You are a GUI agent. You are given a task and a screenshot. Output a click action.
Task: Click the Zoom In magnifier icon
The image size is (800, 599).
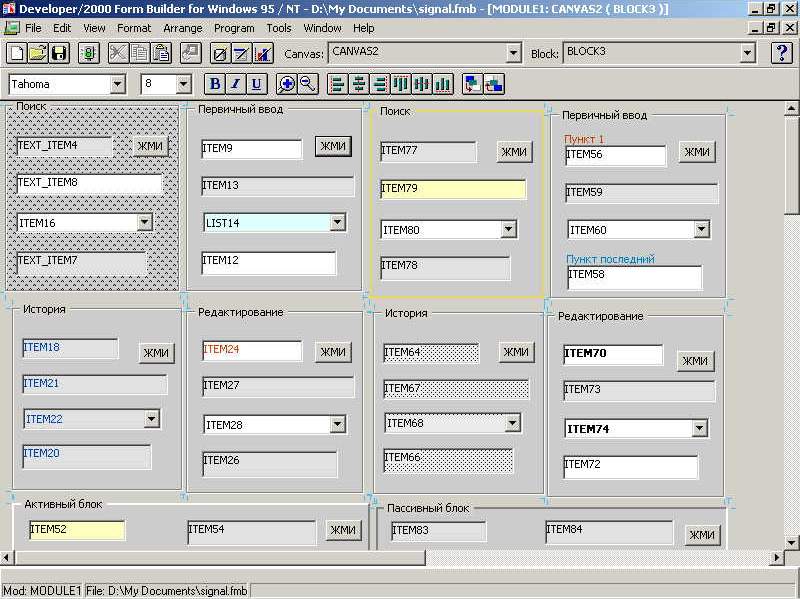point(286,84)
